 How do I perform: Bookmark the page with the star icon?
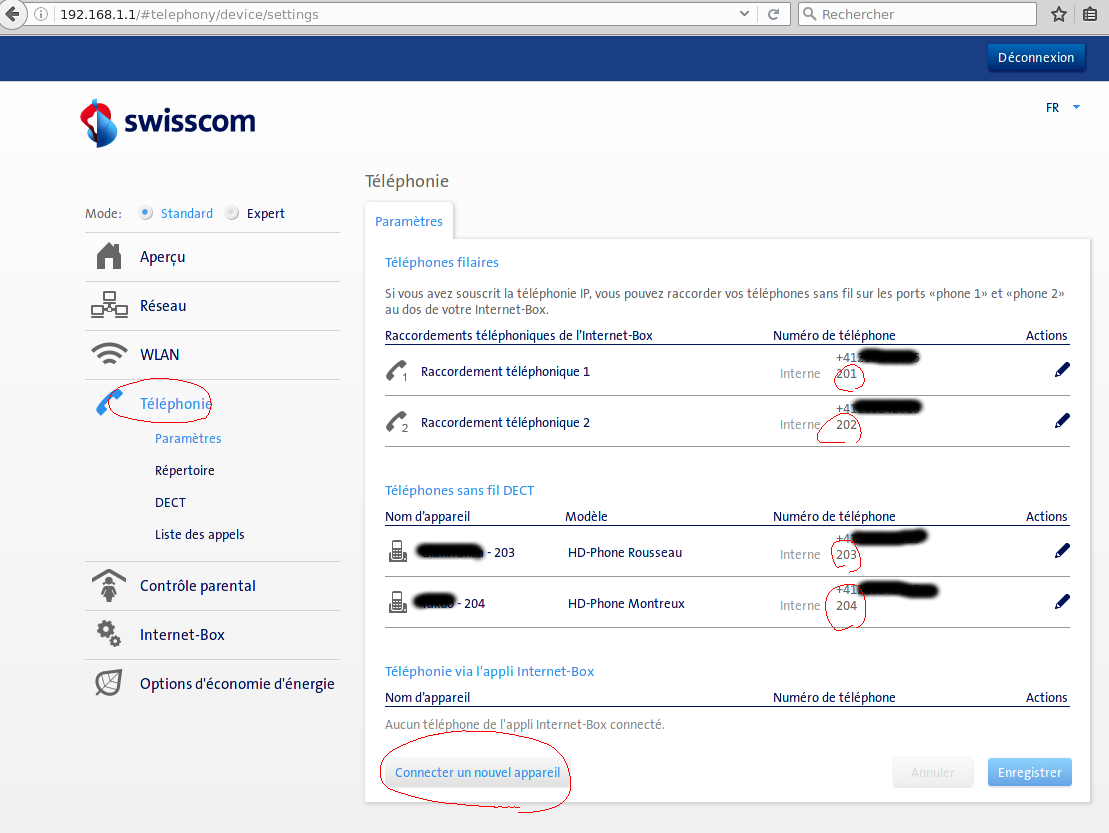1058,14
